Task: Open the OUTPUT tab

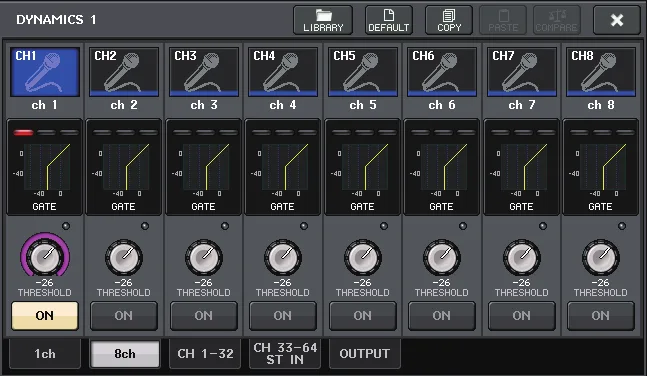Action: 365,354
